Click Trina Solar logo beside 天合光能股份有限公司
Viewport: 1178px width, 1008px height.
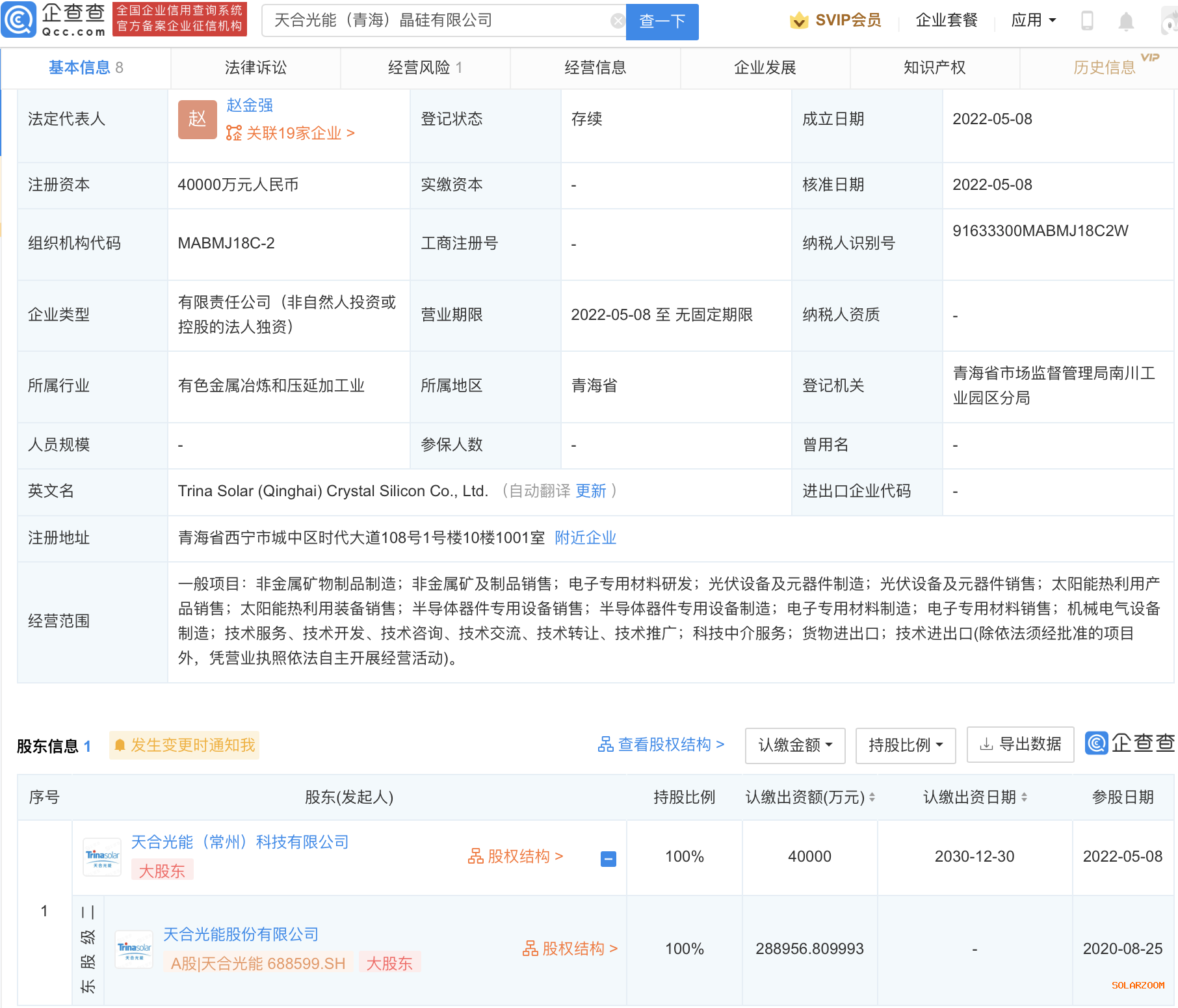coord(134,949)
